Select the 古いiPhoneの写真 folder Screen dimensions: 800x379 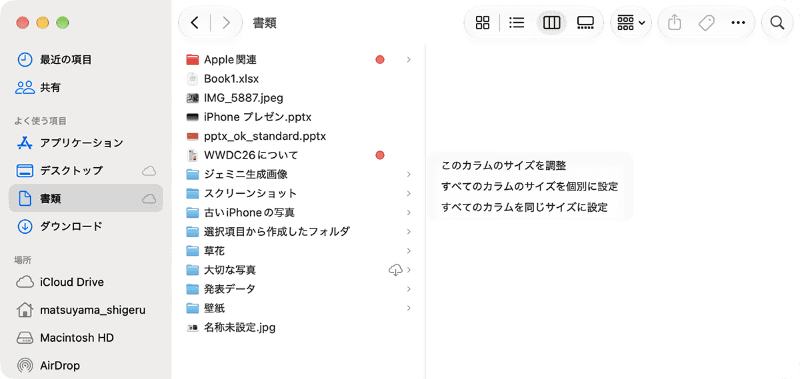click(x=299, y=212)
